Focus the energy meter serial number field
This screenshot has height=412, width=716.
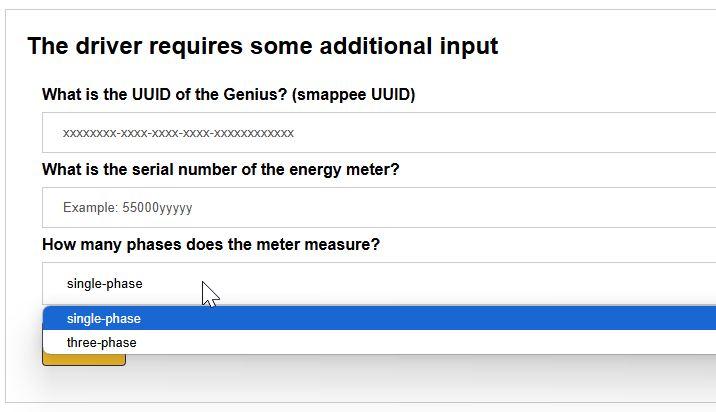click(380, 207)
